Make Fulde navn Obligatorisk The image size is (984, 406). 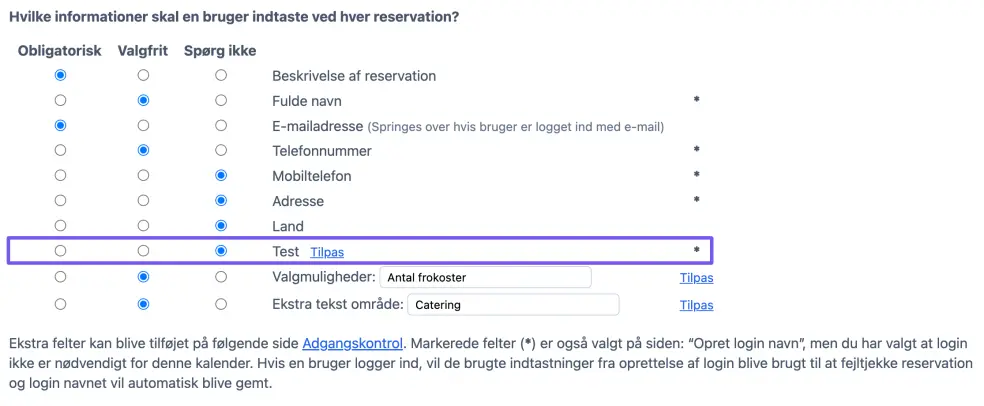tap(61, 100)
